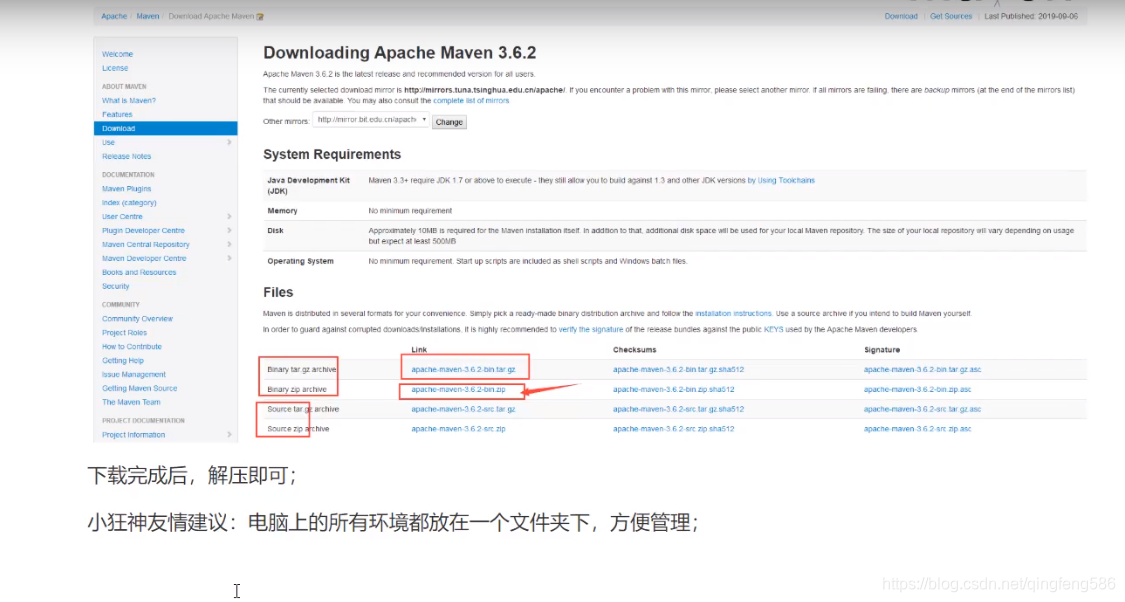Screen dimensions: 1125x602
Task: Open the src.tar.gz.asc signature link
Action: 923,409
